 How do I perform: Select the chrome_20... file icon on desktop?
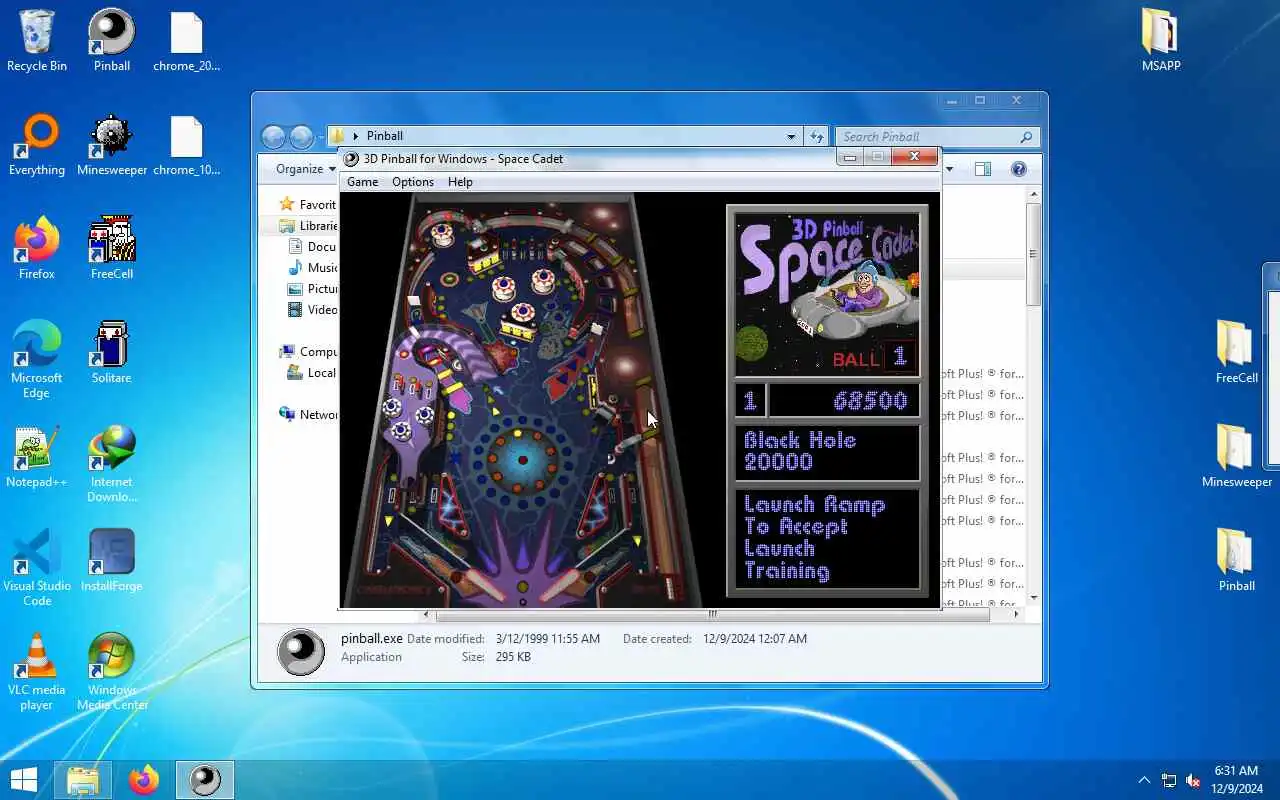187,41
